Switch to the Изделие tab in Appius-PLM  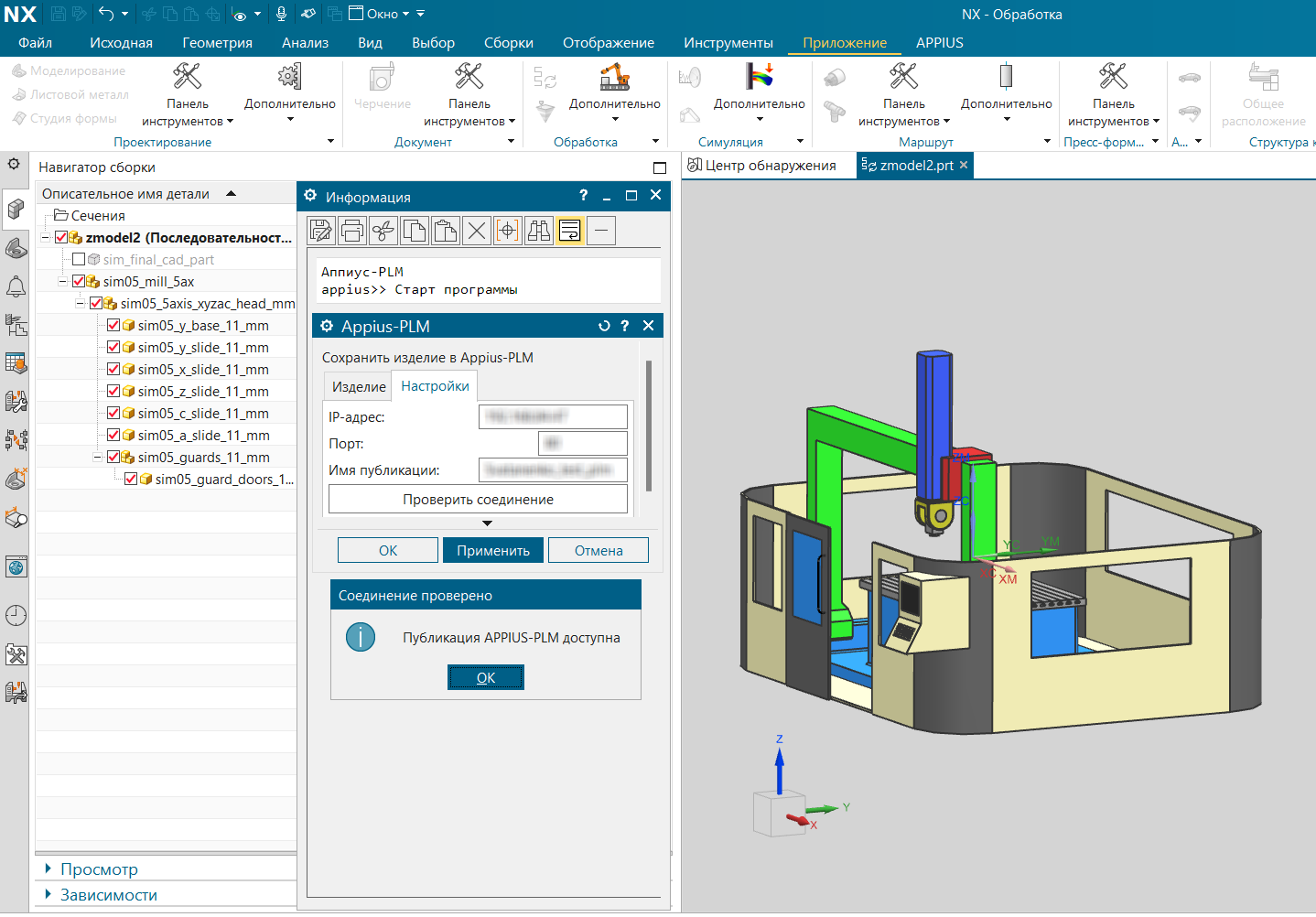(x=359, y=387)
